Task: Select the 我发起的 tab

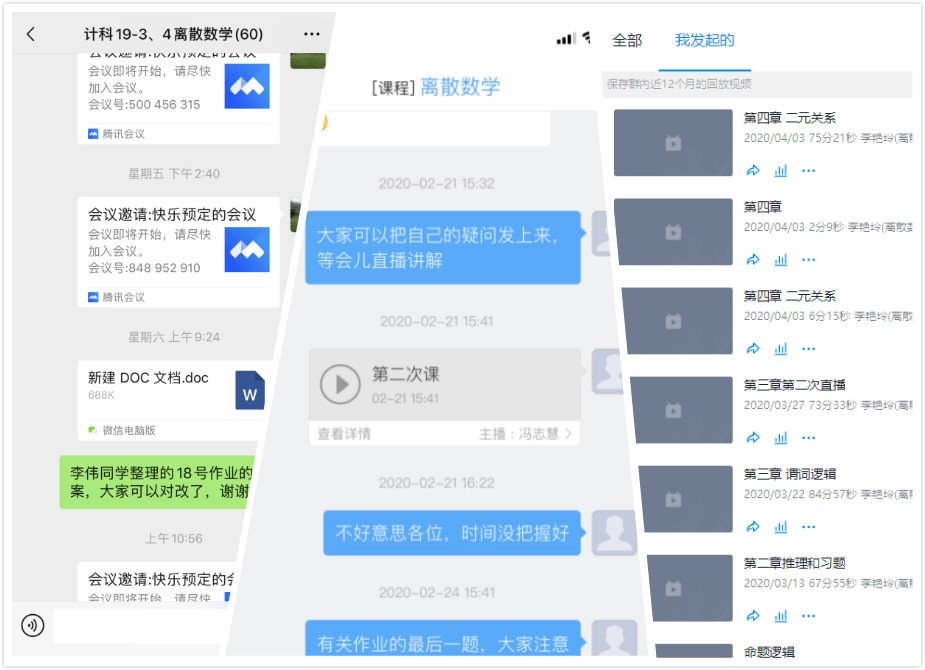Action: pyautogui.click(x=704, y=41)
